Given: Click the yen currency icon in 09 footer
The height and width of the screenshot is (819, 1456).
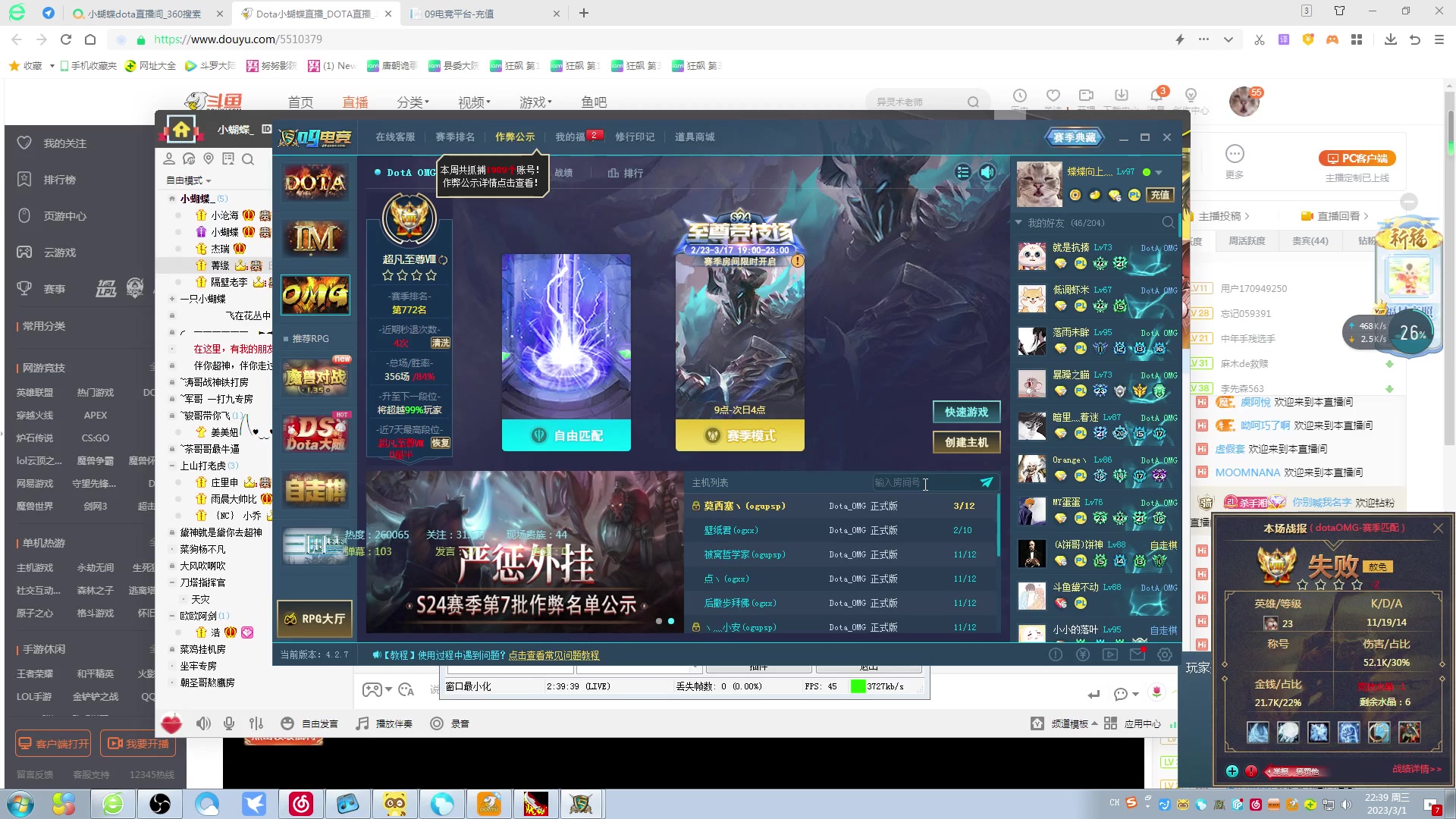Looking at the screenshot, I should coord(1083,654).
